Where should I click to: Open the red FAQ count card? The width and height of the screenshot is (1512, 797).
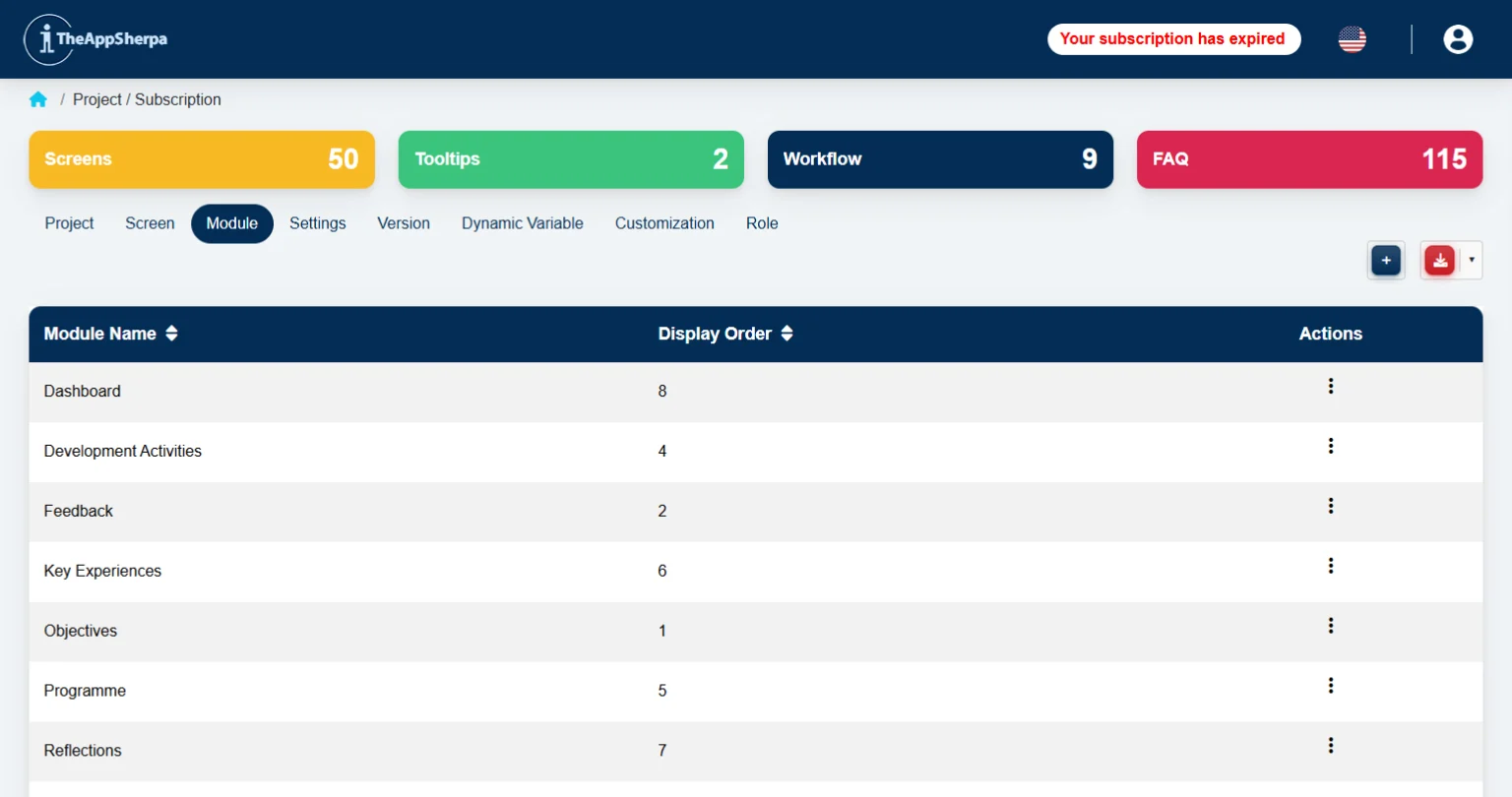[1309, 159]
